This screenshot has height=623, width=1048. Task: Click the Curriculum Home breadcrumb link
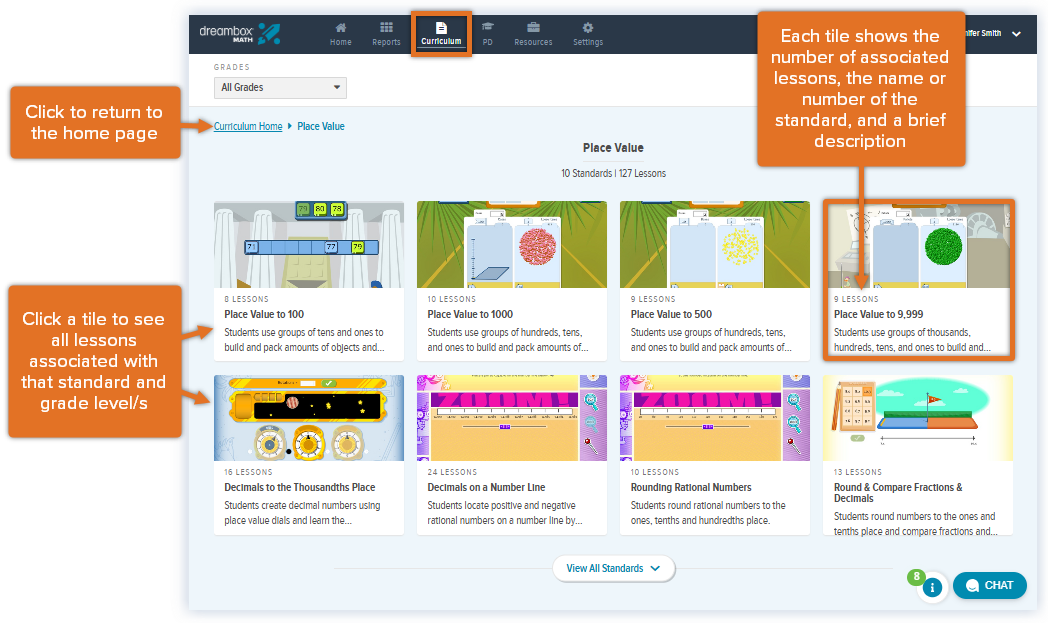[x=247, y=126]
